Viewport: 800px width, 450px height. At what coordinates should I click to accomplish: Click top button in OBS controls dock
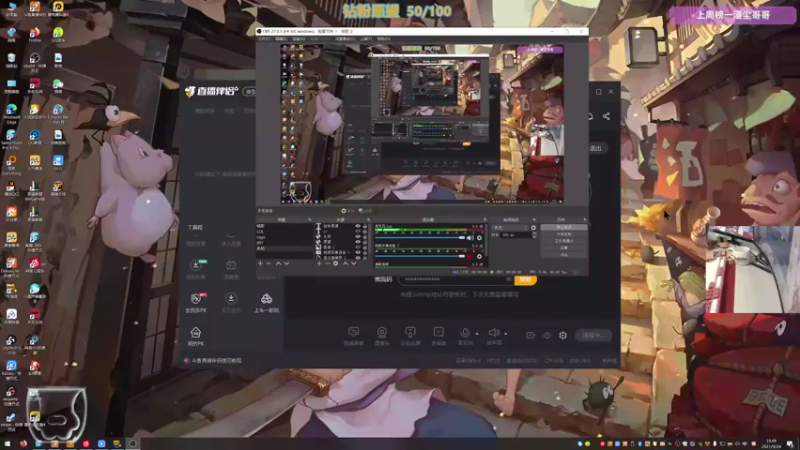click(x=564, y=227)
